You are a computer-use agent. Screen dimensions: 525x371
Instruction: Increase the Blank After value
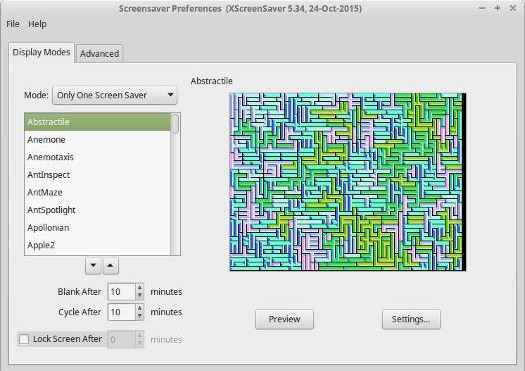(140, 288)
